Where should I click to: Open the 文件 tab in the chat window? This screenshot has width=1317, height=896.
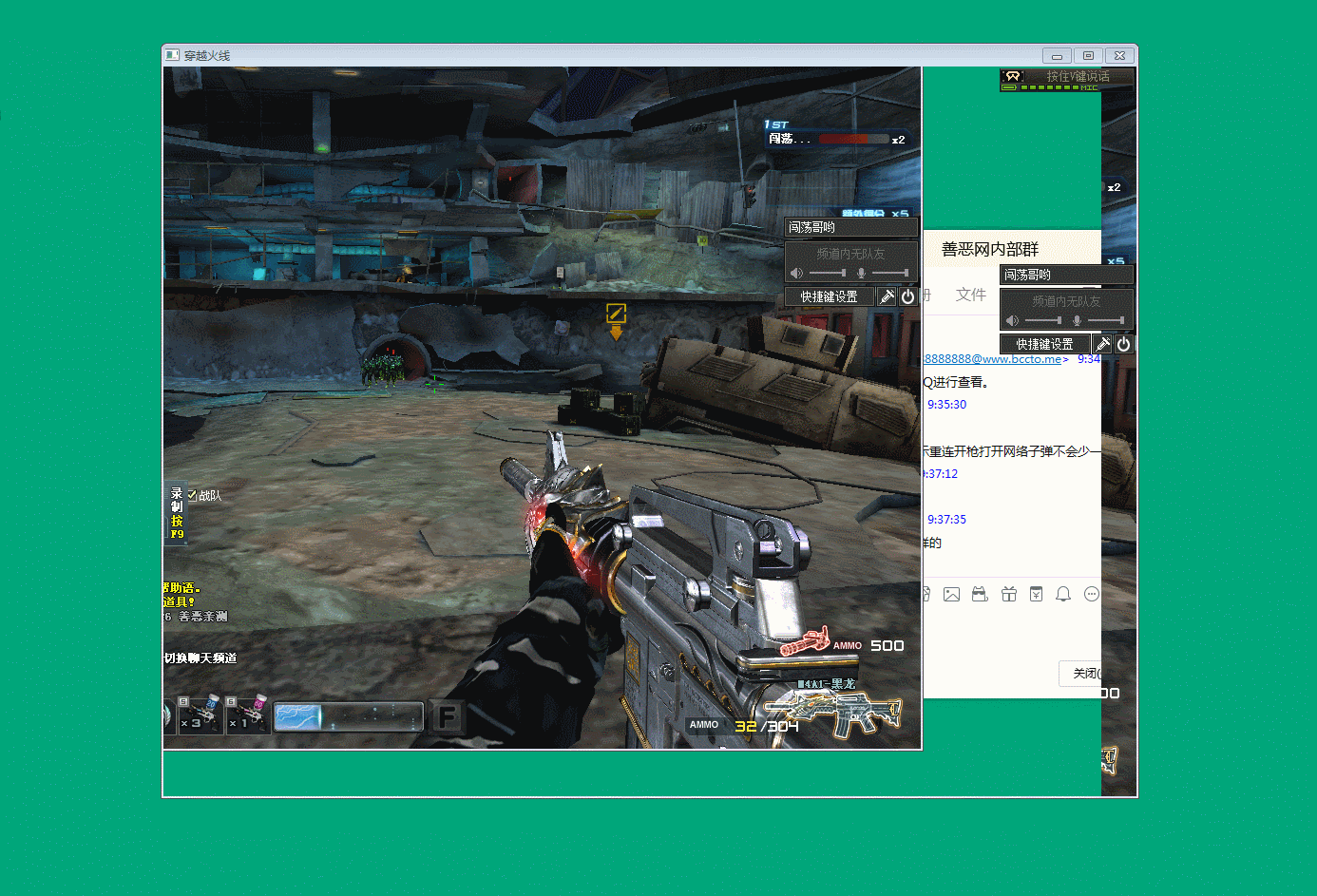coord(970,295)
